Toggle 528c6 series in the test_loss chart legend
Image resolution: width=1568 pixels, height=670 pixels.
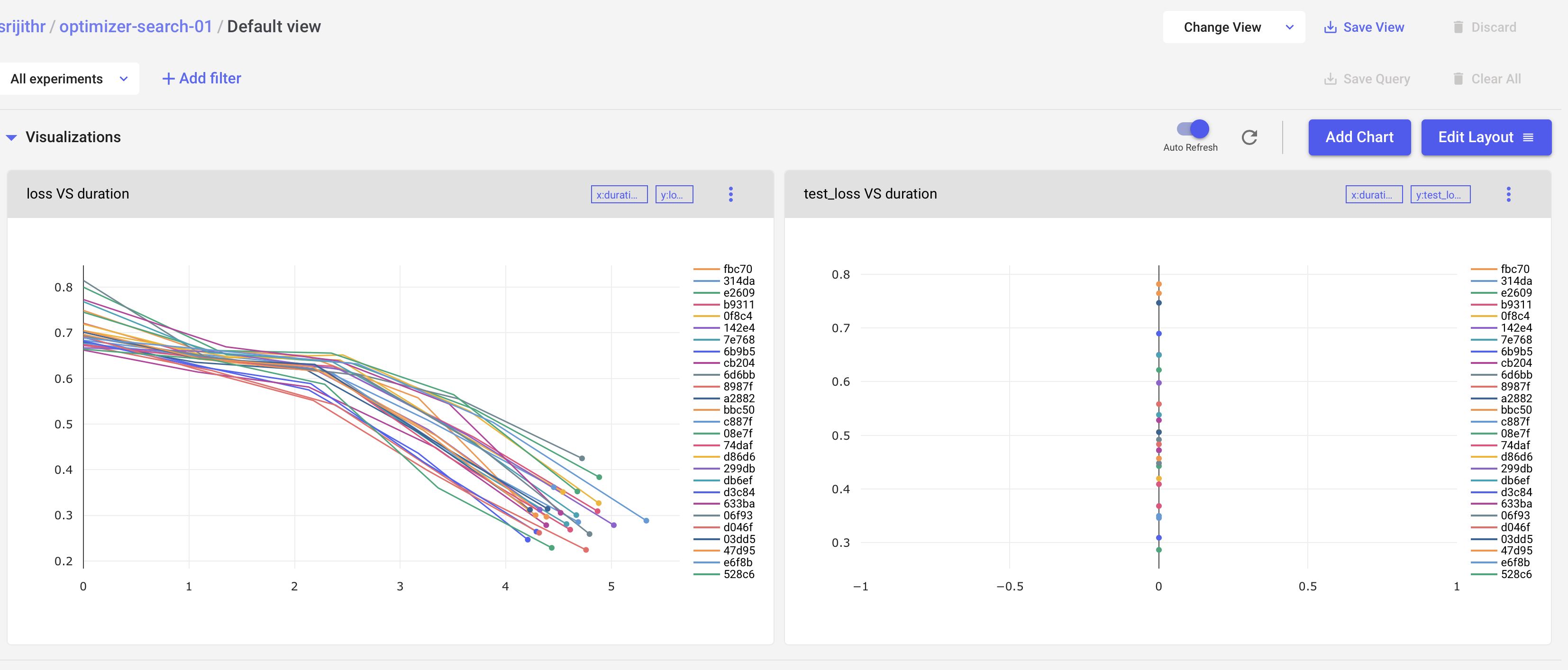(x=1515, y=574)
